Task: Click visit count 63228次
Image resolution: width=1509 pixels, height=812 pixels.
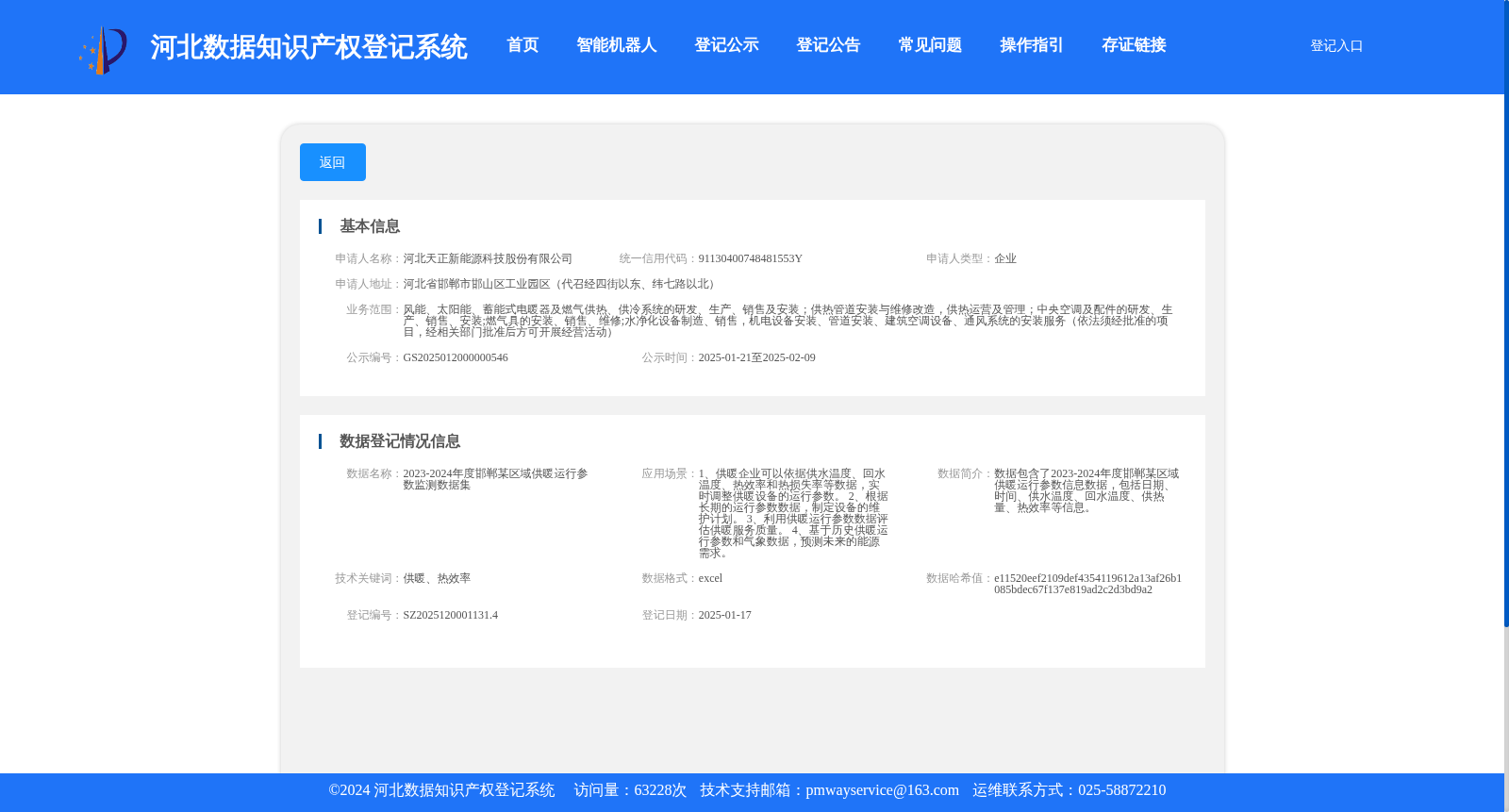Action: click(660, 790)
